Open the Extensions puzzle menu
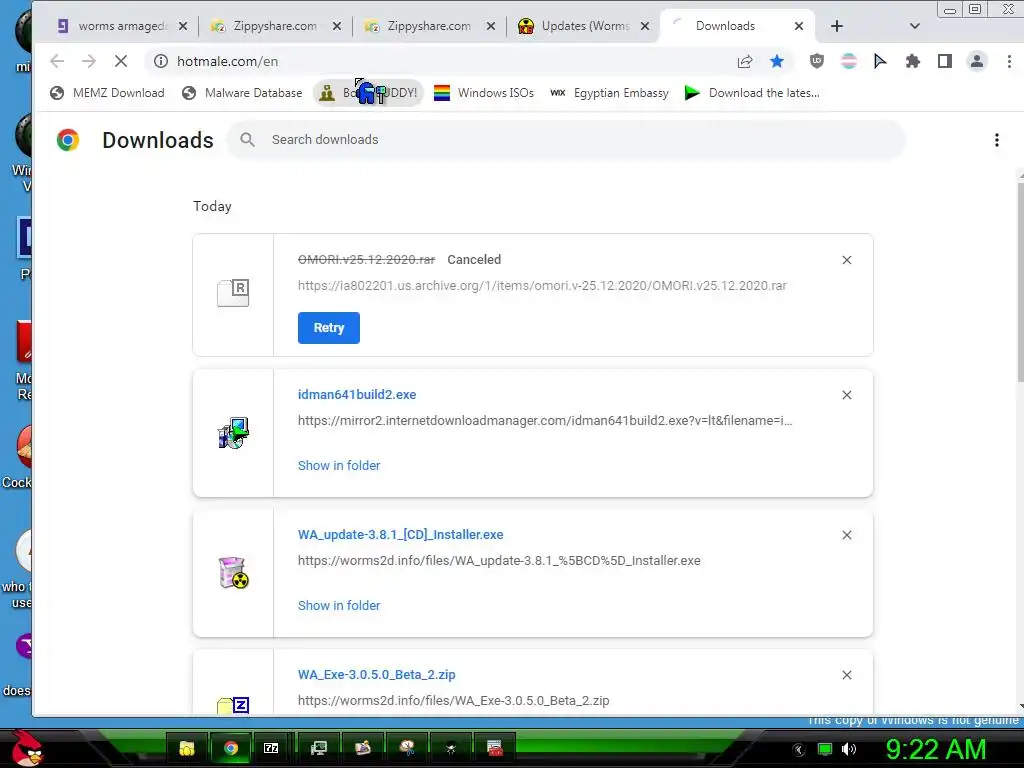Viewport: 1024px width, 768px height. 912,61
